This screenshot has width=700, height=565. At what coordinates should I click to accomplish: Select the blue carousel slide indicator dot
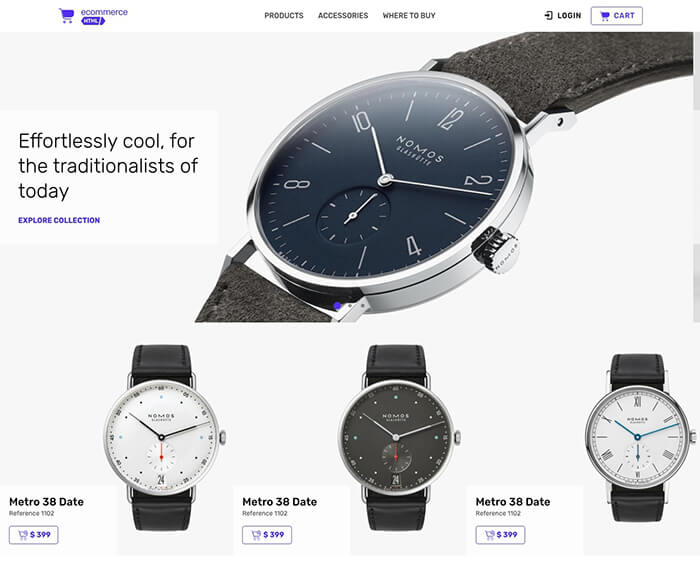(338, 306)
